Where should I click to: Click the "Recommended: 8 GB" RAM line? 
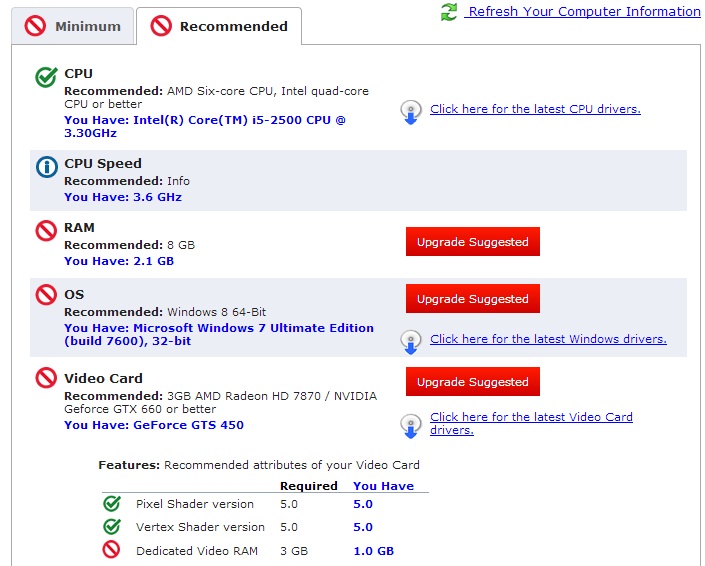click(129, 245)
